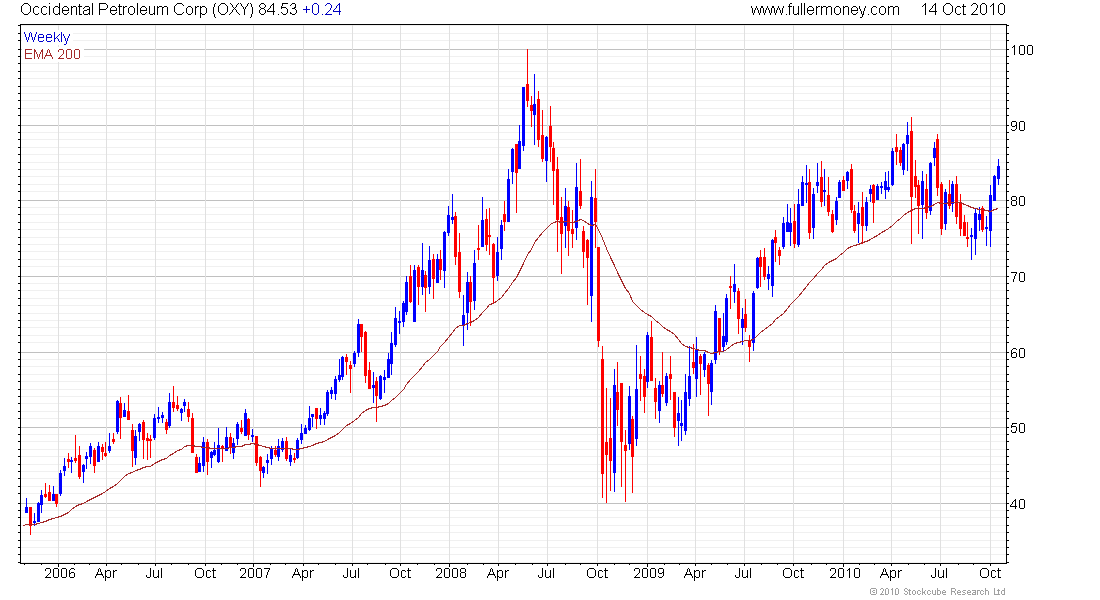
Task: Click the EMA 200 legend label
Action: 52,54
